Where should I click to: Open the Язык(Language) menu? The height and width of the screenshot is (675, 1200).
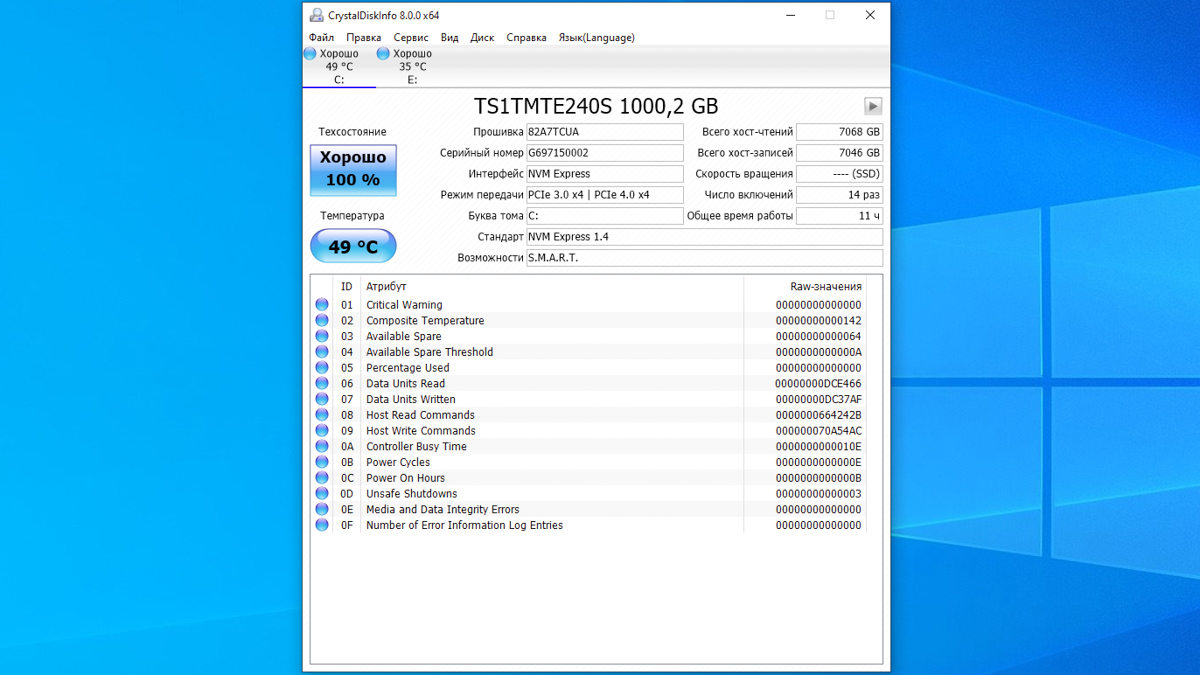tap(596, 37)
